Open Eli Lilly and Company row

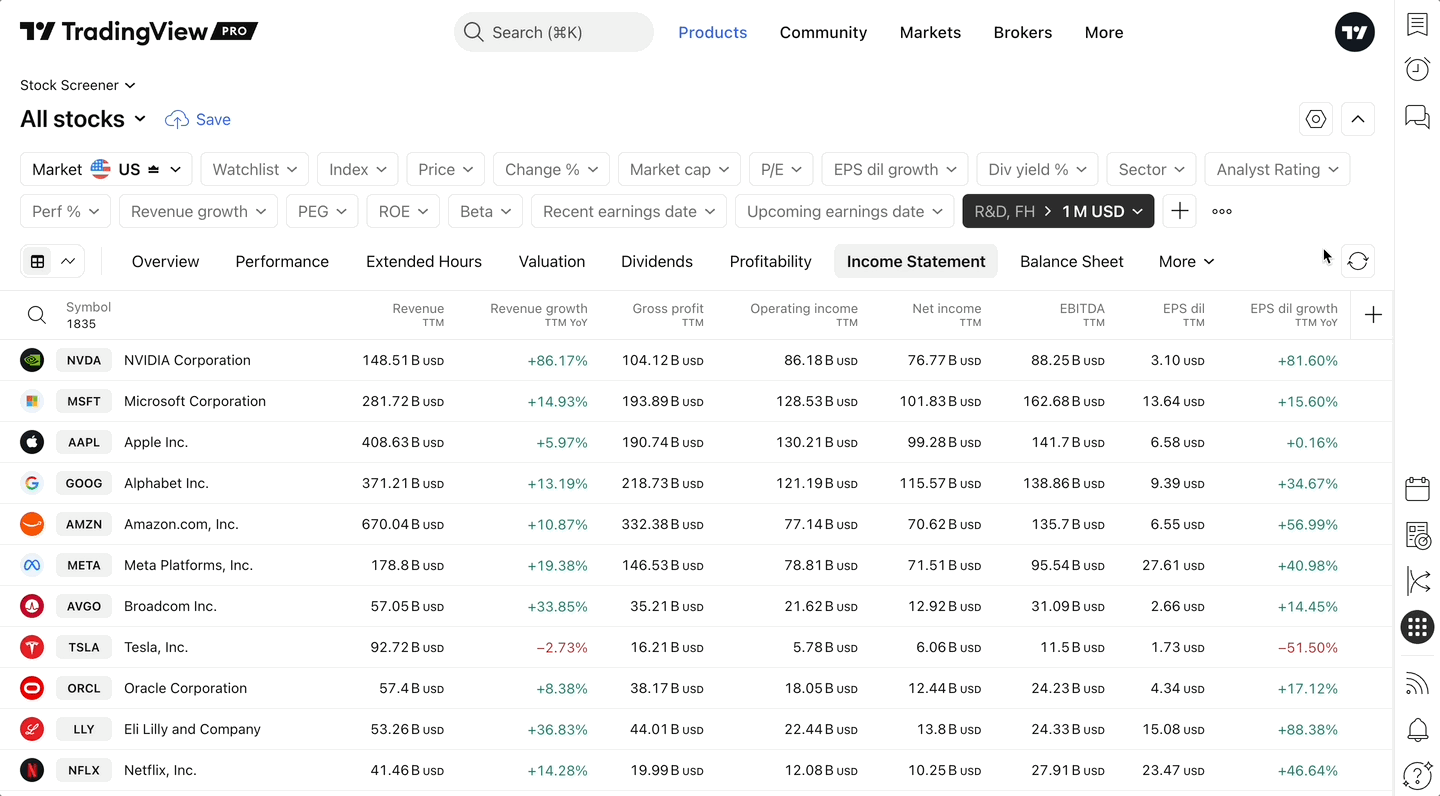[x=696, y=729]
